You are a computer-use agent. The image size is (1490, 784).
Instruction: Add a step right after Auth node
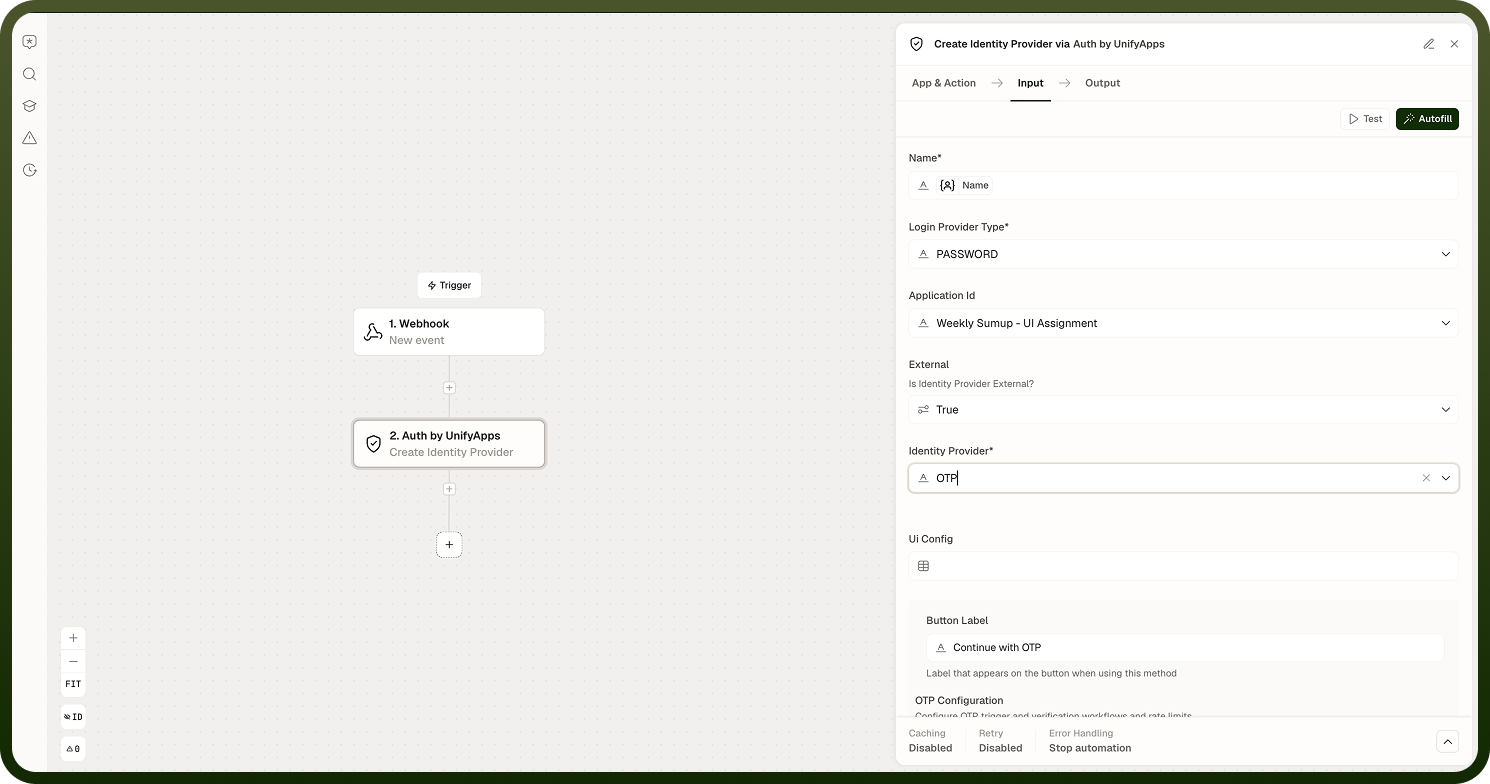[x=449, y=490]
